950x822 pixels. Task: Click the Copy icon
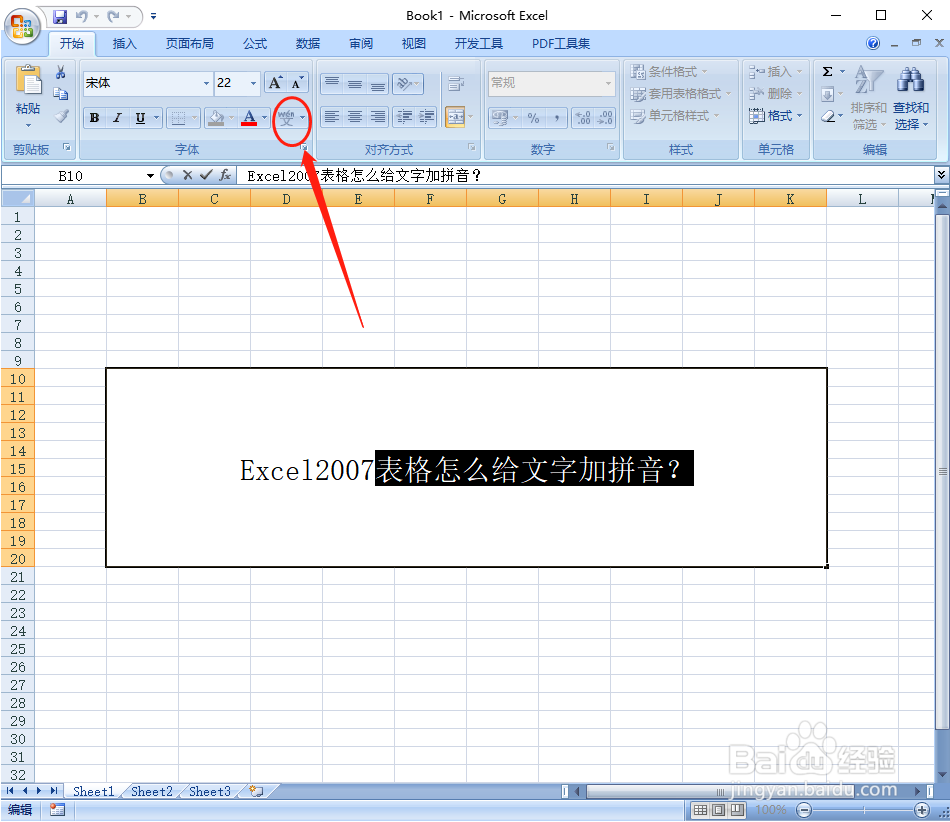61,94
